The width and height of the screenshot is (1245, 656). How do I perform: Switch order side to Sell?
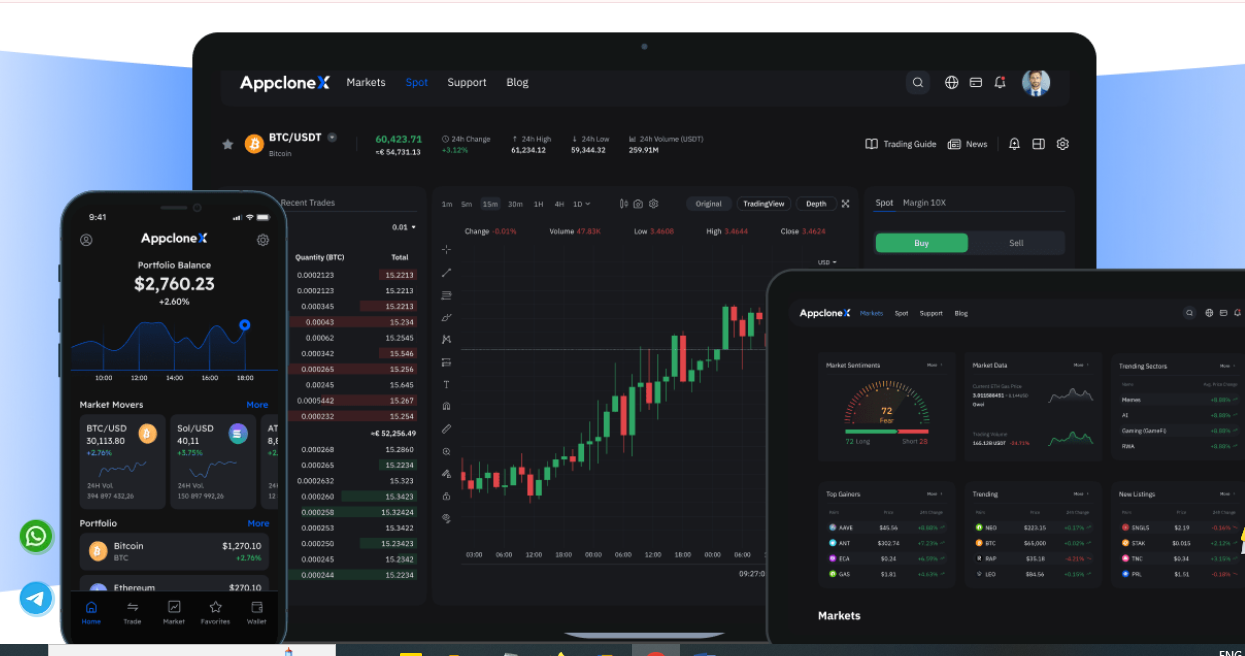[1015, 243]
